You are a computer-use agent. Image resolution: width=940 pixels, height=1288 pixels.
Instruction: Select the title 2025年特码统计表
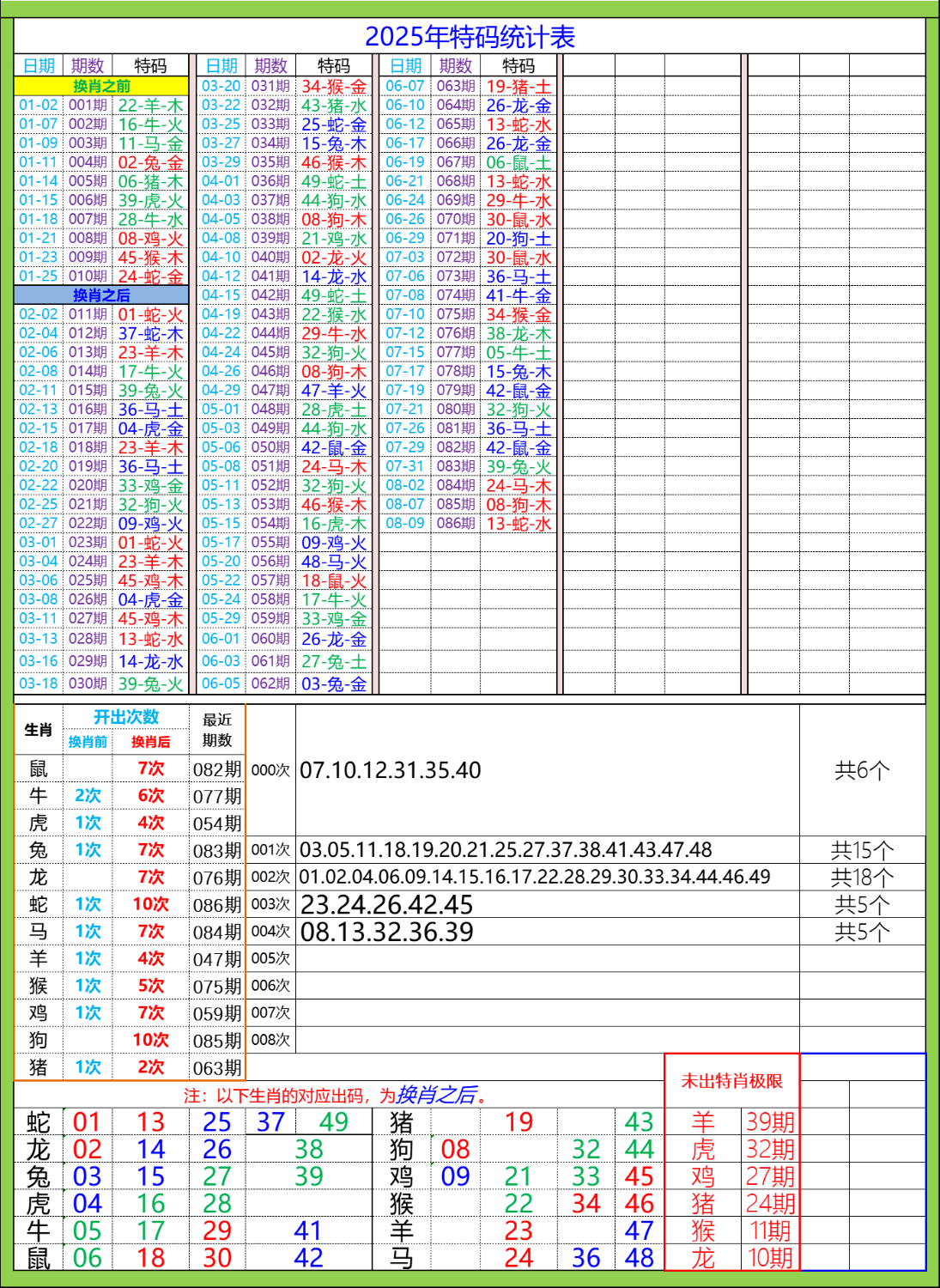pos(471,36)
